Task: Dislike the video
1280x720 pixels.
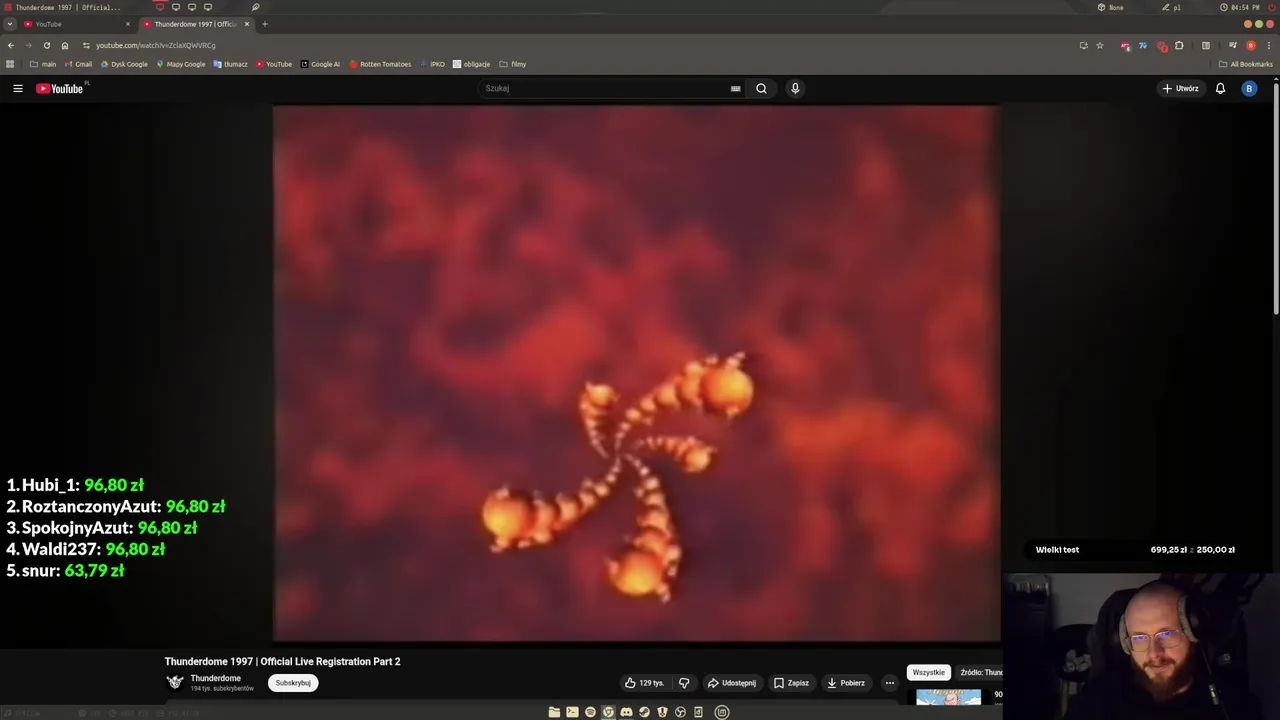Action: pyautogui.click(x=684, y=683)
